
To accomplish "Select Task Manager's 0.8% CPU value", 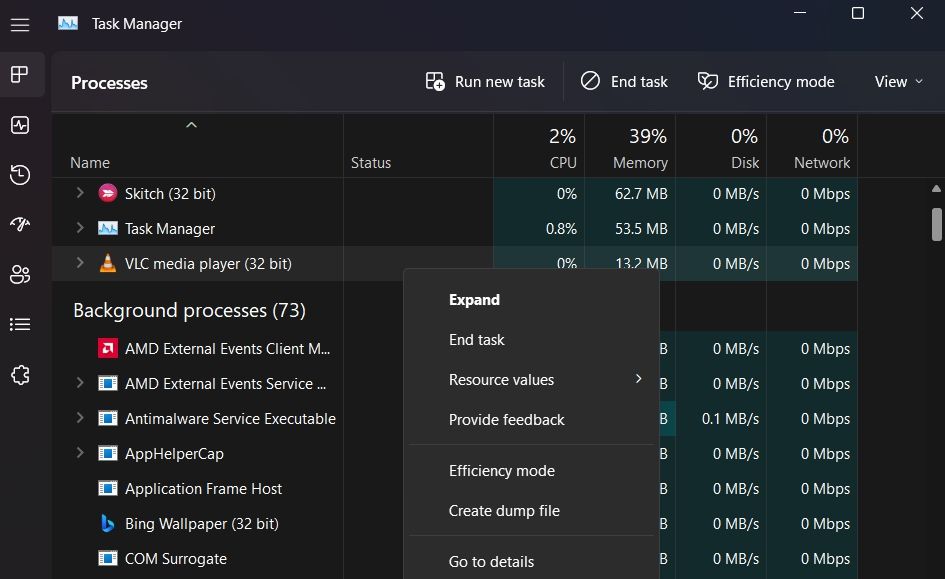I will 561,228.
